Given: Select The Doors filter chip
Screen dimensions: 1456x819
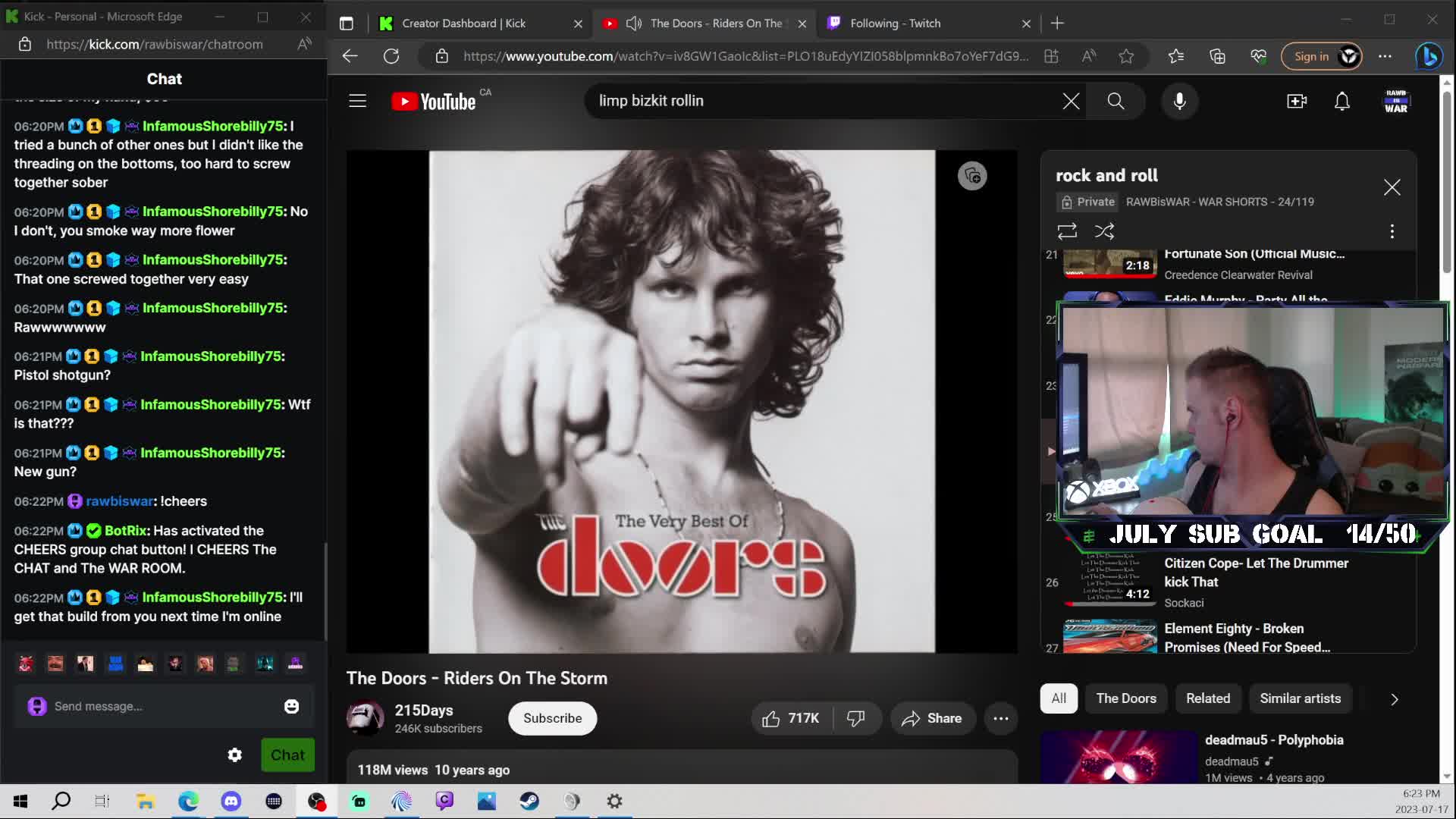Looking at the screenshot, I should pos(1125,698).
